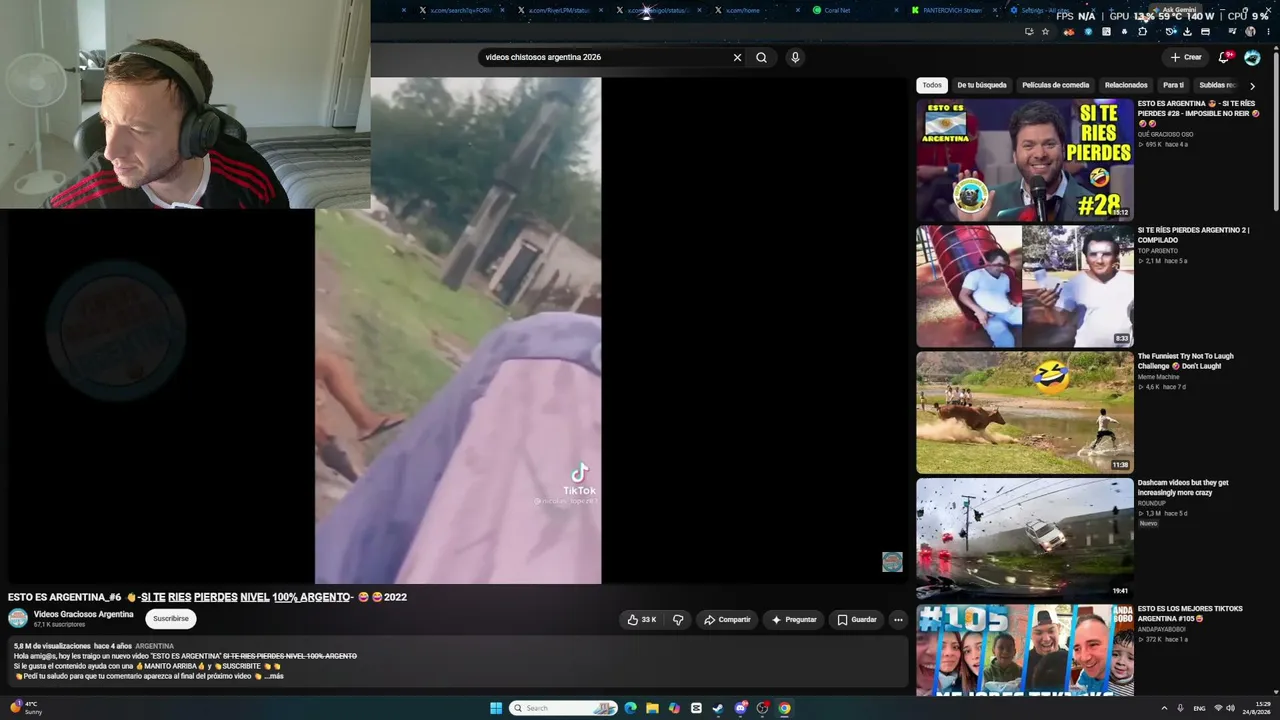Open the volume speaker tray icon
Image resolution: width=1280 pixels, height=720 pixels.
[x=1230, y=708]
